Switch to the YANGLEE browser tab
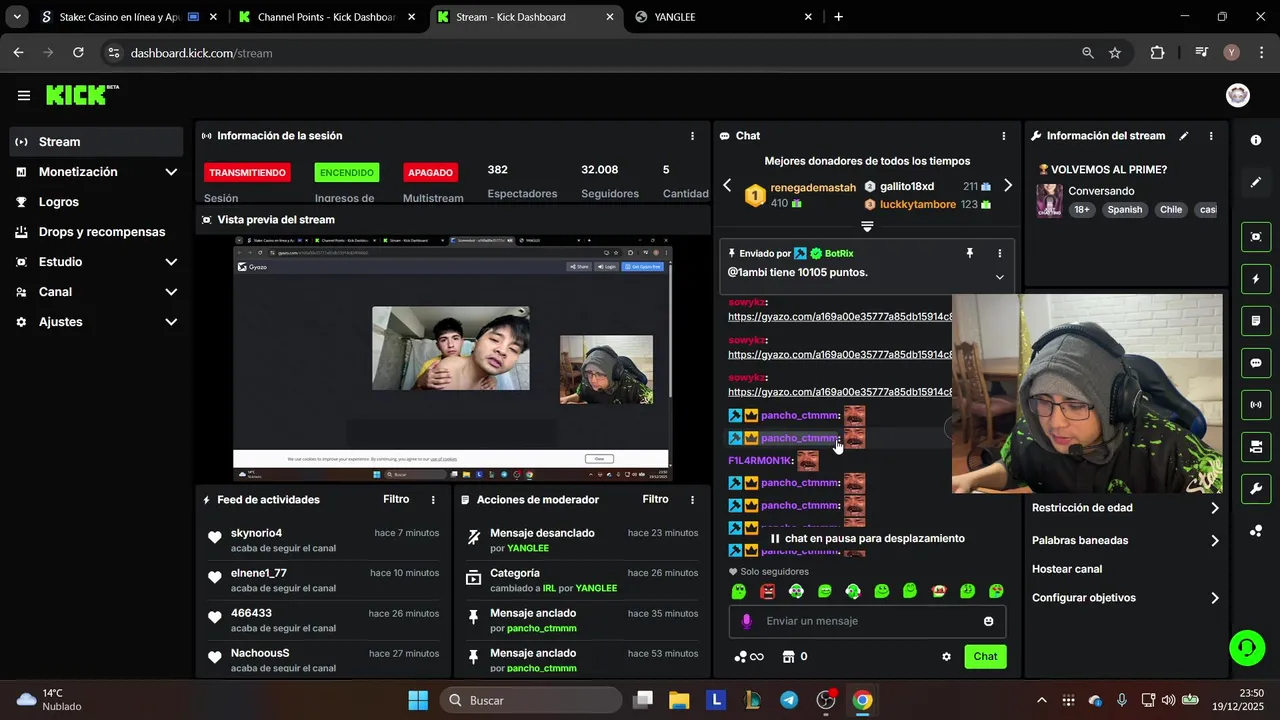Image resolution: width=1280 pixels, height=720 pixels. tap(725, 17)
